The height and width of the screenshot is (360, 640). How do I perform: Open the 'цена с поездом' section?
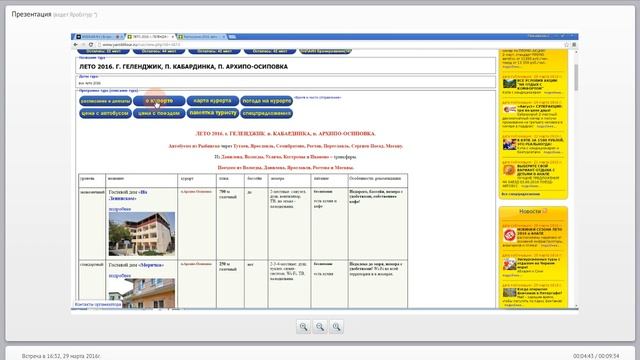[159, 113]
